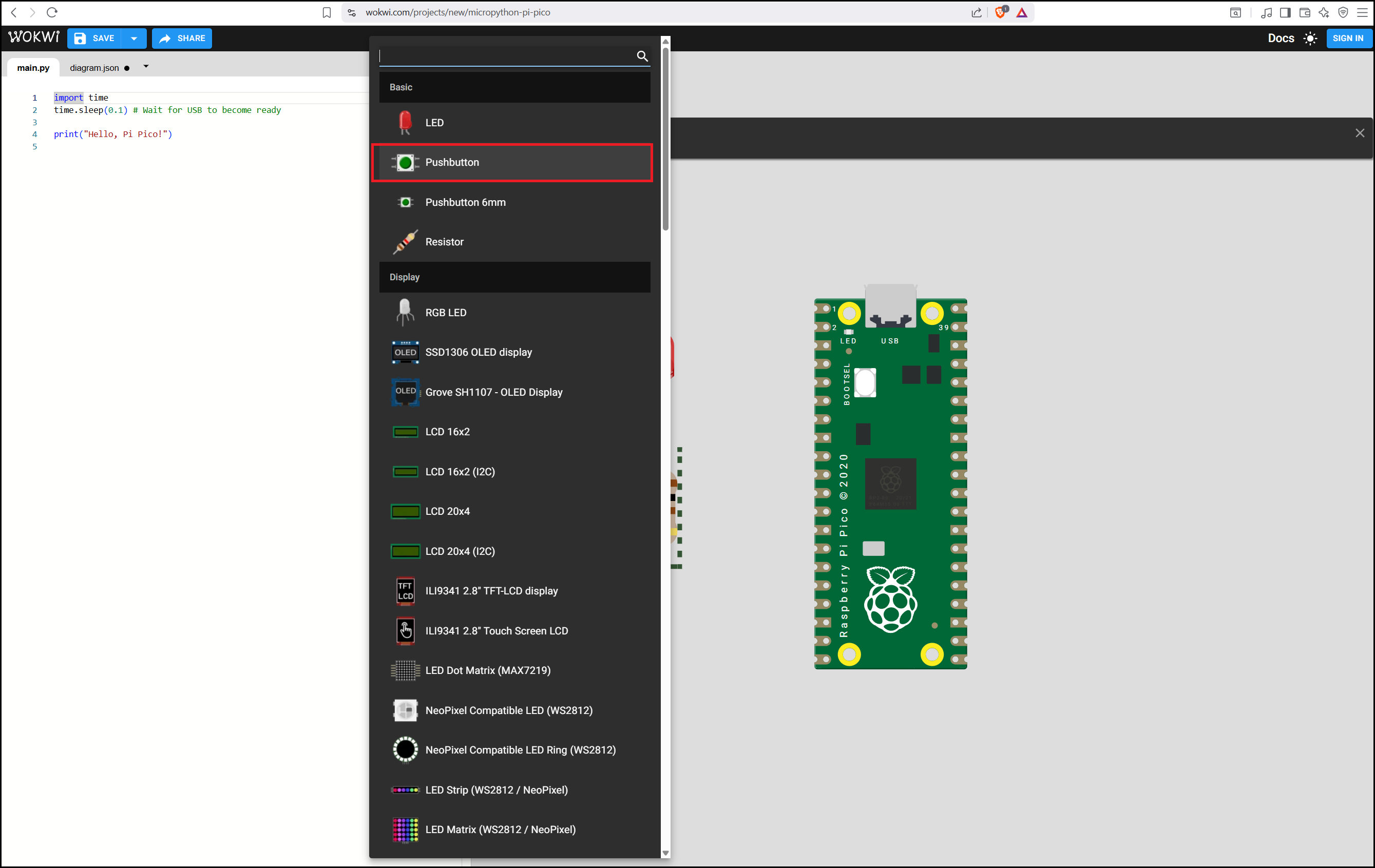Click line number 2 in the editor

35,110
